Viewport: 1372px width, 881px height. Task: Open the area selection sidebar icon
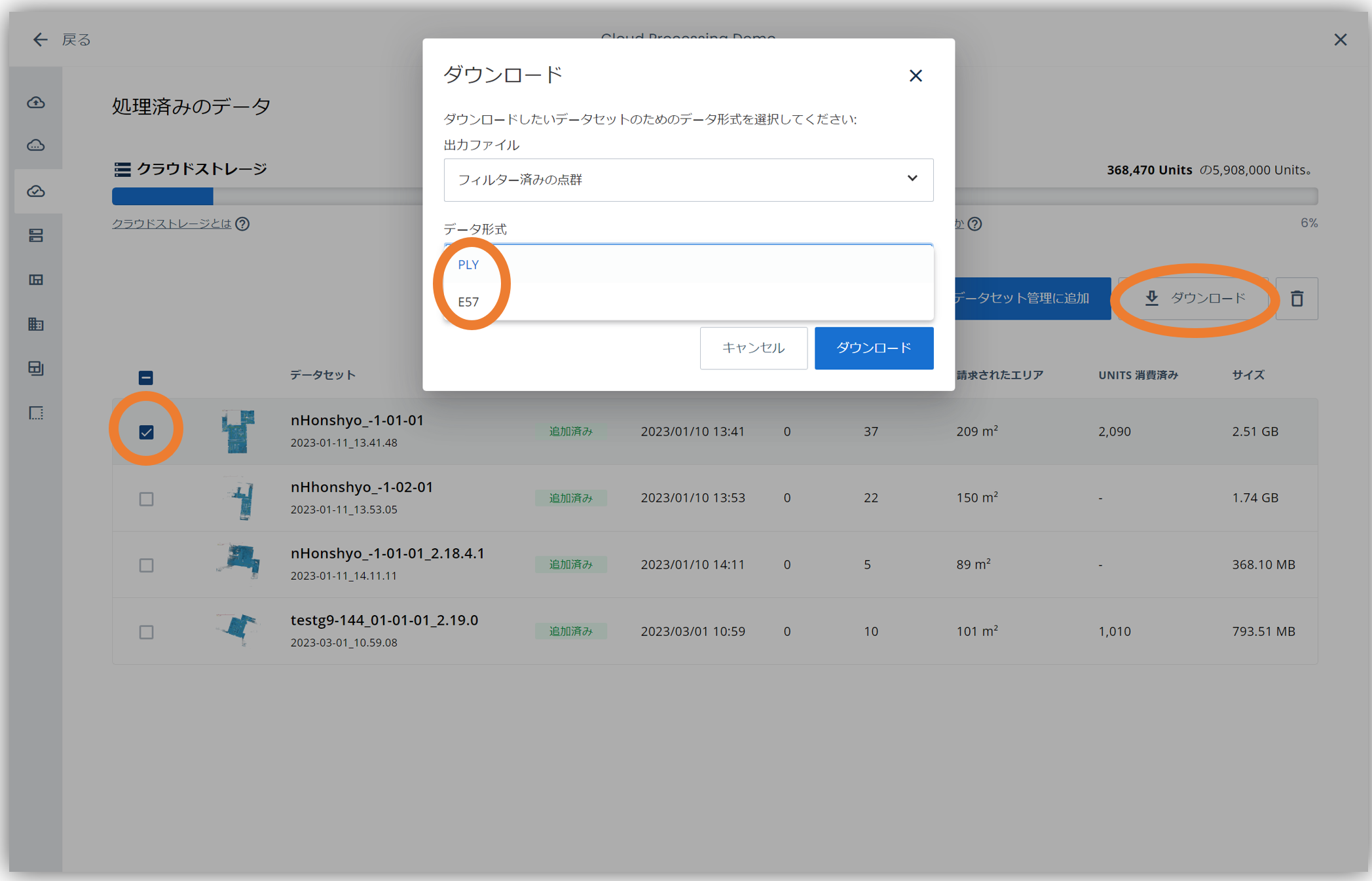pos(37,413)
